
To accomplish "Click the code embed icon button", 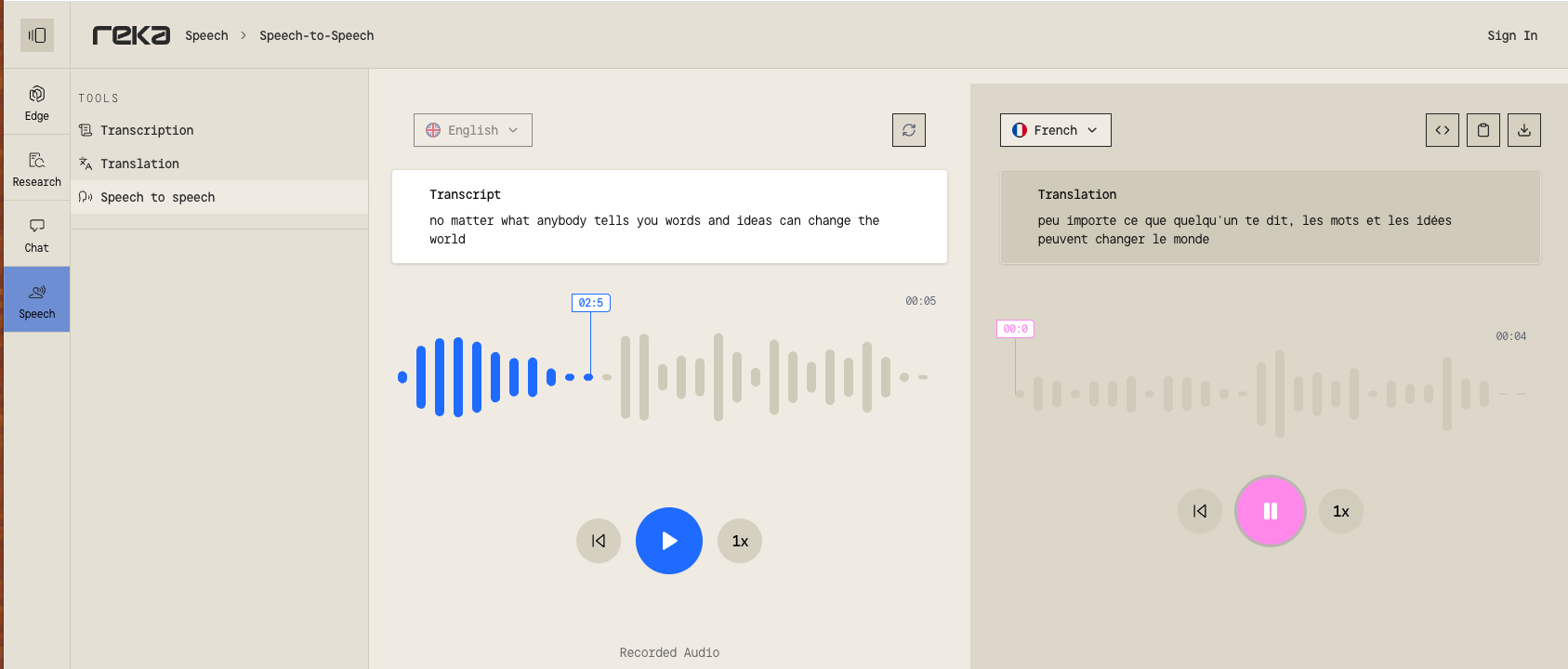I will point(1442,130).
